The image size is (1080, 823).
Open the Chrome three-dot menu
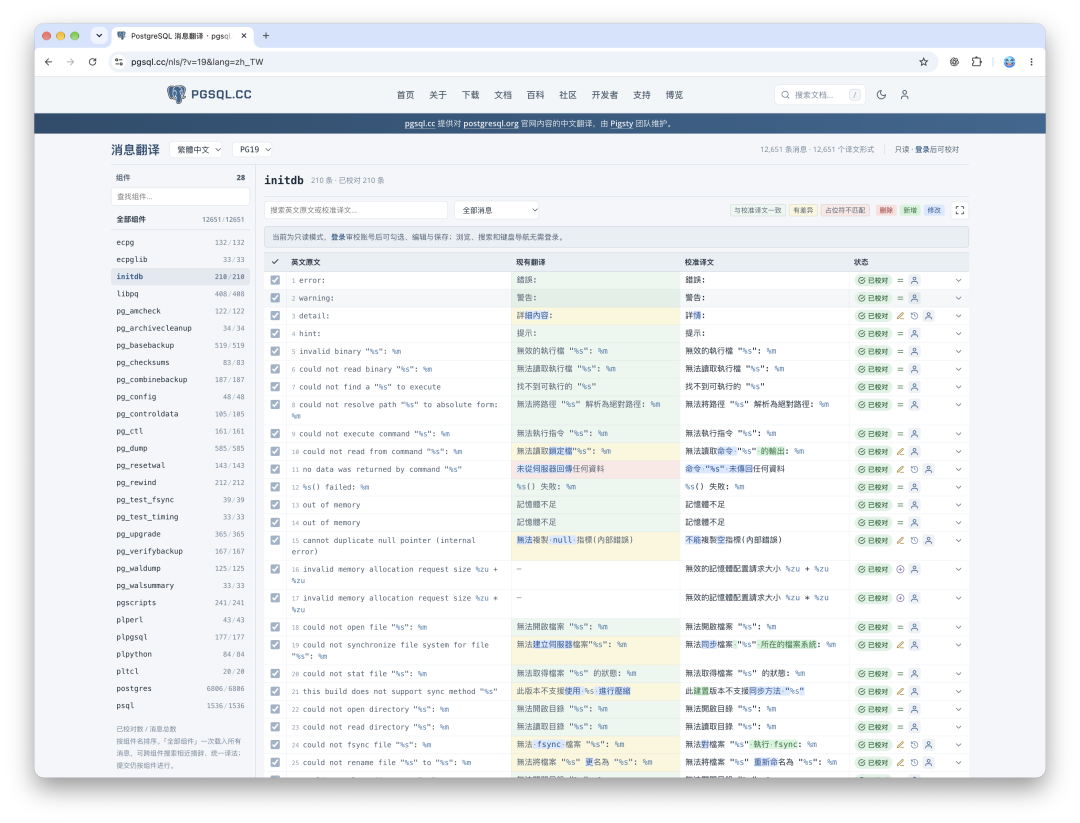point(1031,62)
